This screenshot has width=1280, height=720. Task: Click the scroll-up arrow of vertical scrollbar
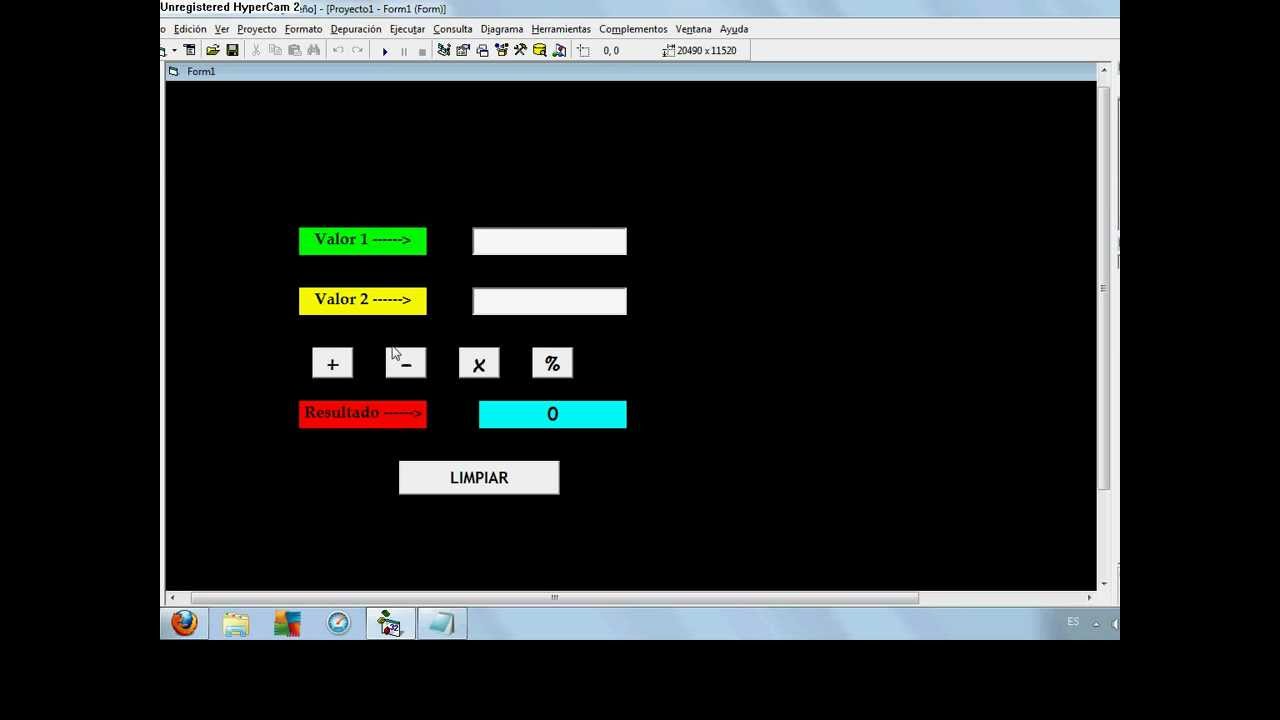[x=1104, y=70]
